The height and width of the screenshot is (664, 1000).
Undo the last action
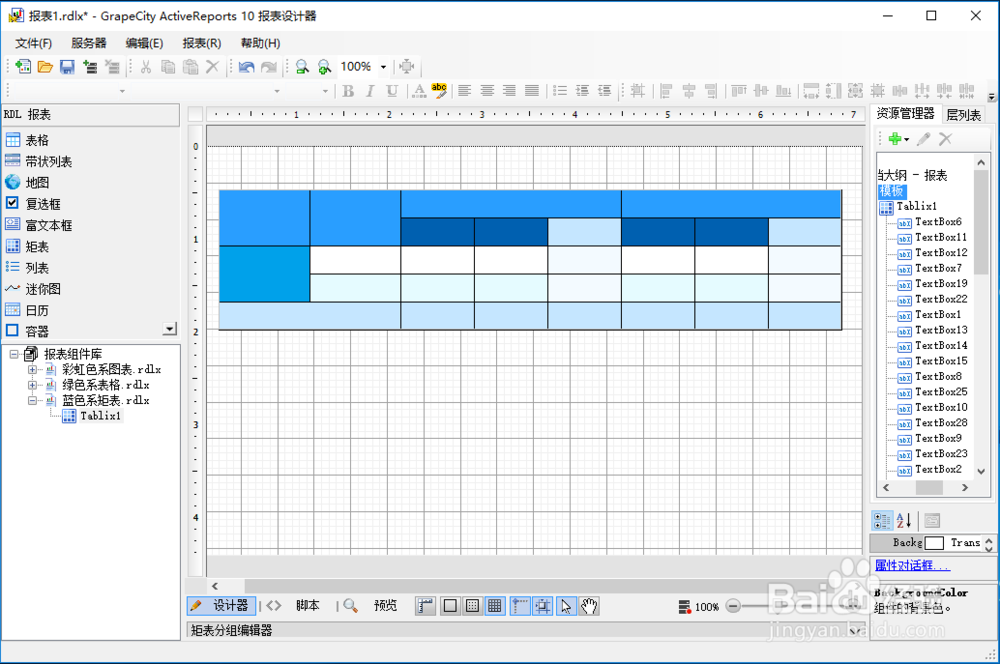[246, 66]
